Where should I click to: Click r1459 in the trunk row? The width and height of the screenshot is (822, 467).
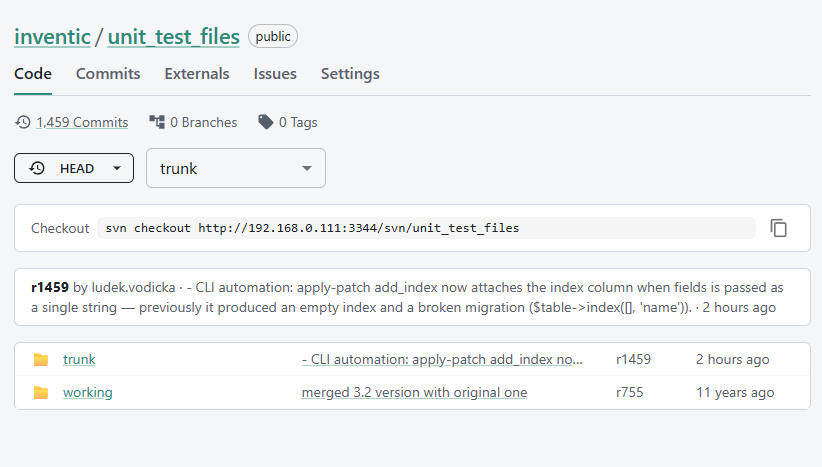coord(633,360)
